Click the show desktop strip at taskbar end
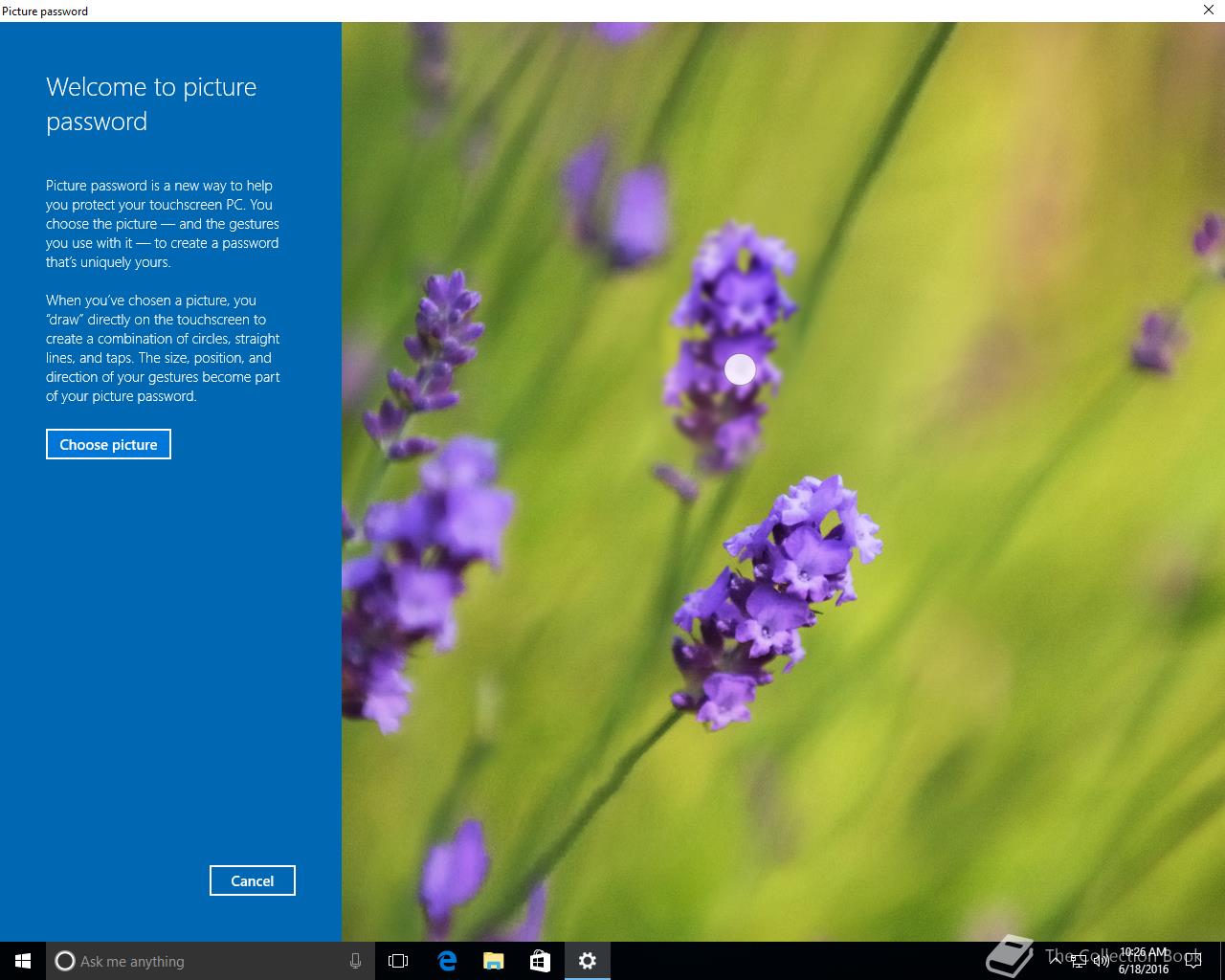 (1222, 961)
